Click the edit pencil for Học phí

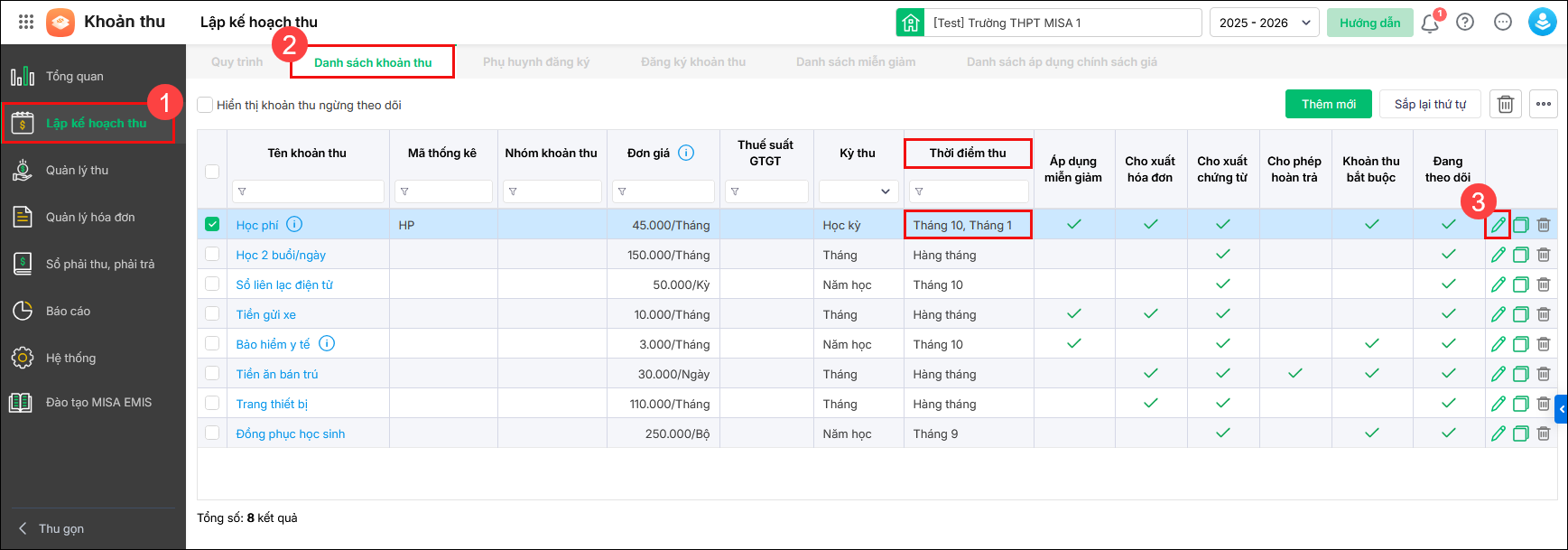click(1498, 225)
